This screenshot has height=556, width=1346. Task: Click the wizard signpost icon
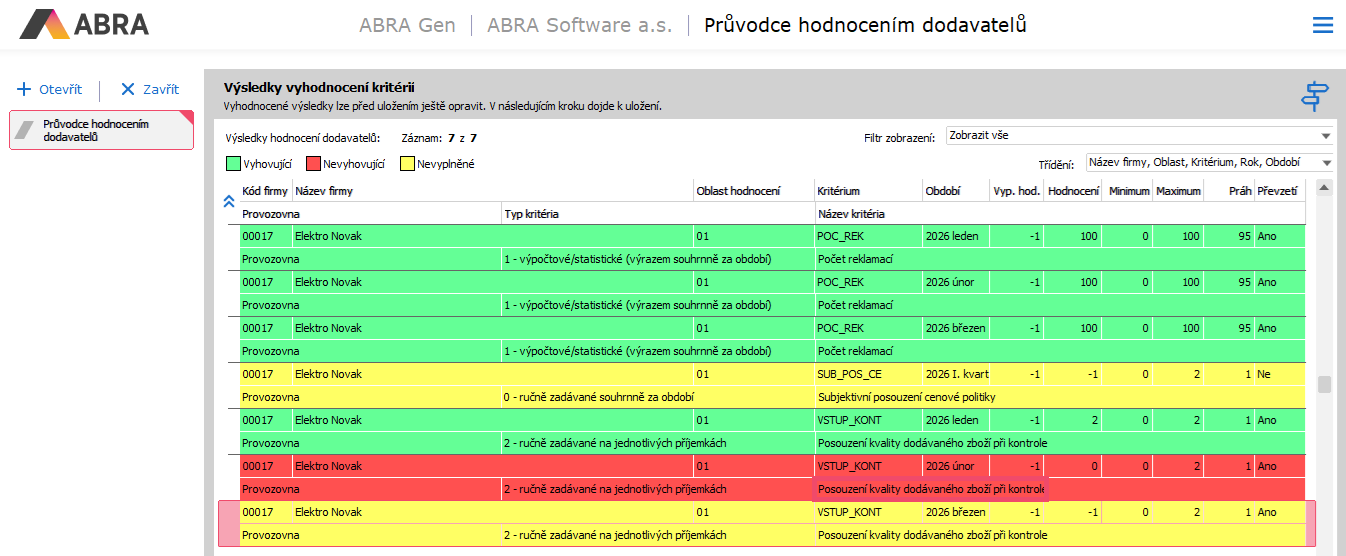(1314, 96)
